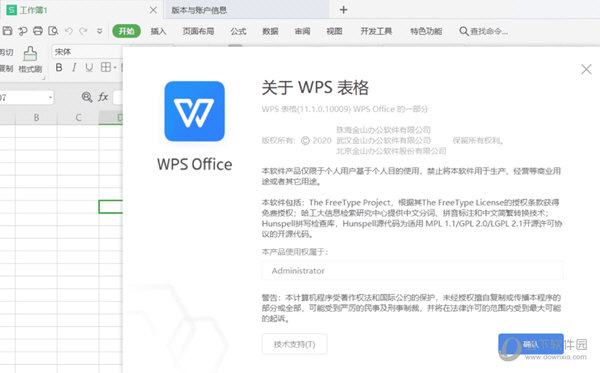
Task: Click the fx insert function icon
Action: 103,97
